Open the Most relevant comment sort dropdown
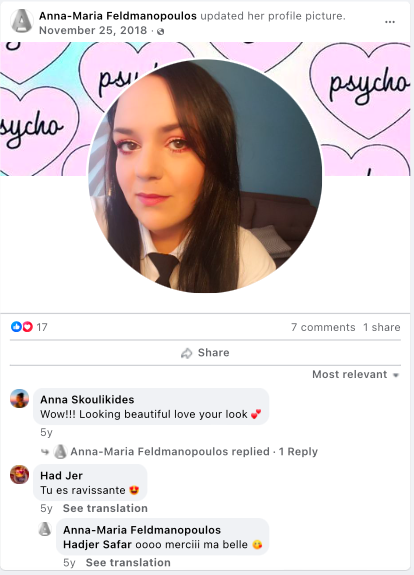 tap(355, 374)
